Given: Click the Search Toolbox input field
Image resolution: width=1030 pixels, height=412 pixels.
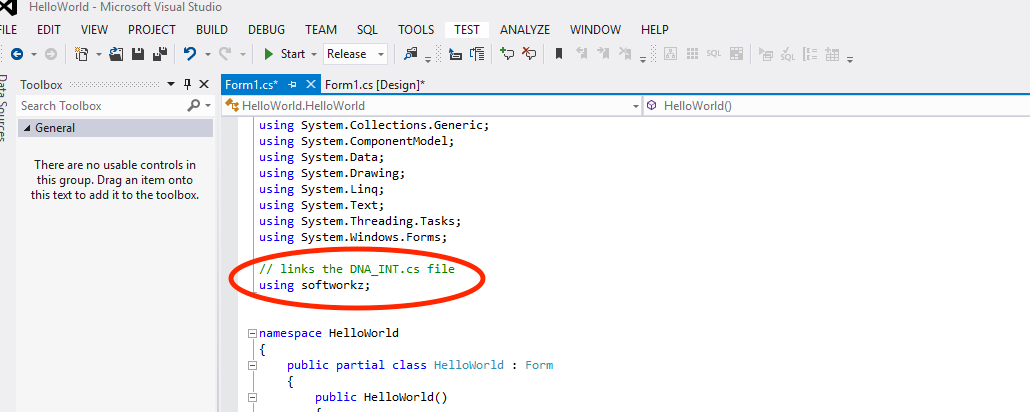Looking at the screenshot, I should (102, 106).
